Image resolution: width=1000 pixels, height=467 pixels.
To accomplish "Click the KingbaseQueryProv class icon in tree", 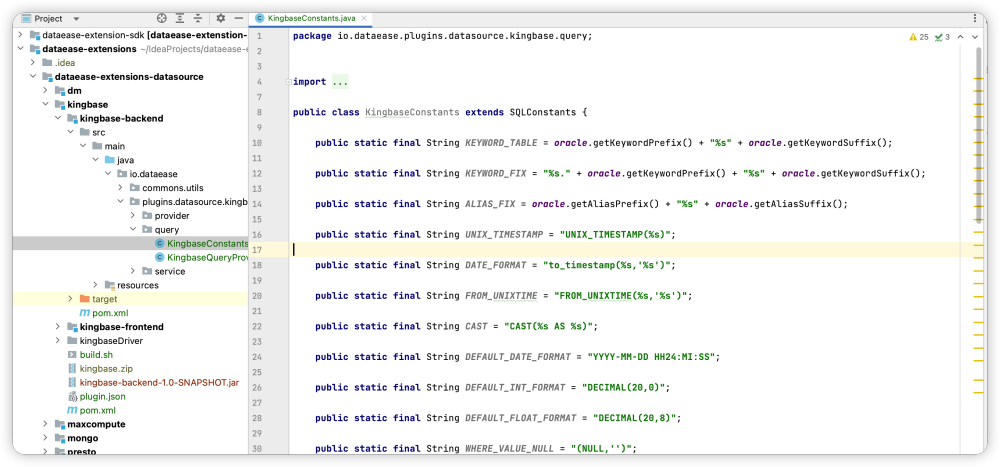I will (x=159, y=257).
